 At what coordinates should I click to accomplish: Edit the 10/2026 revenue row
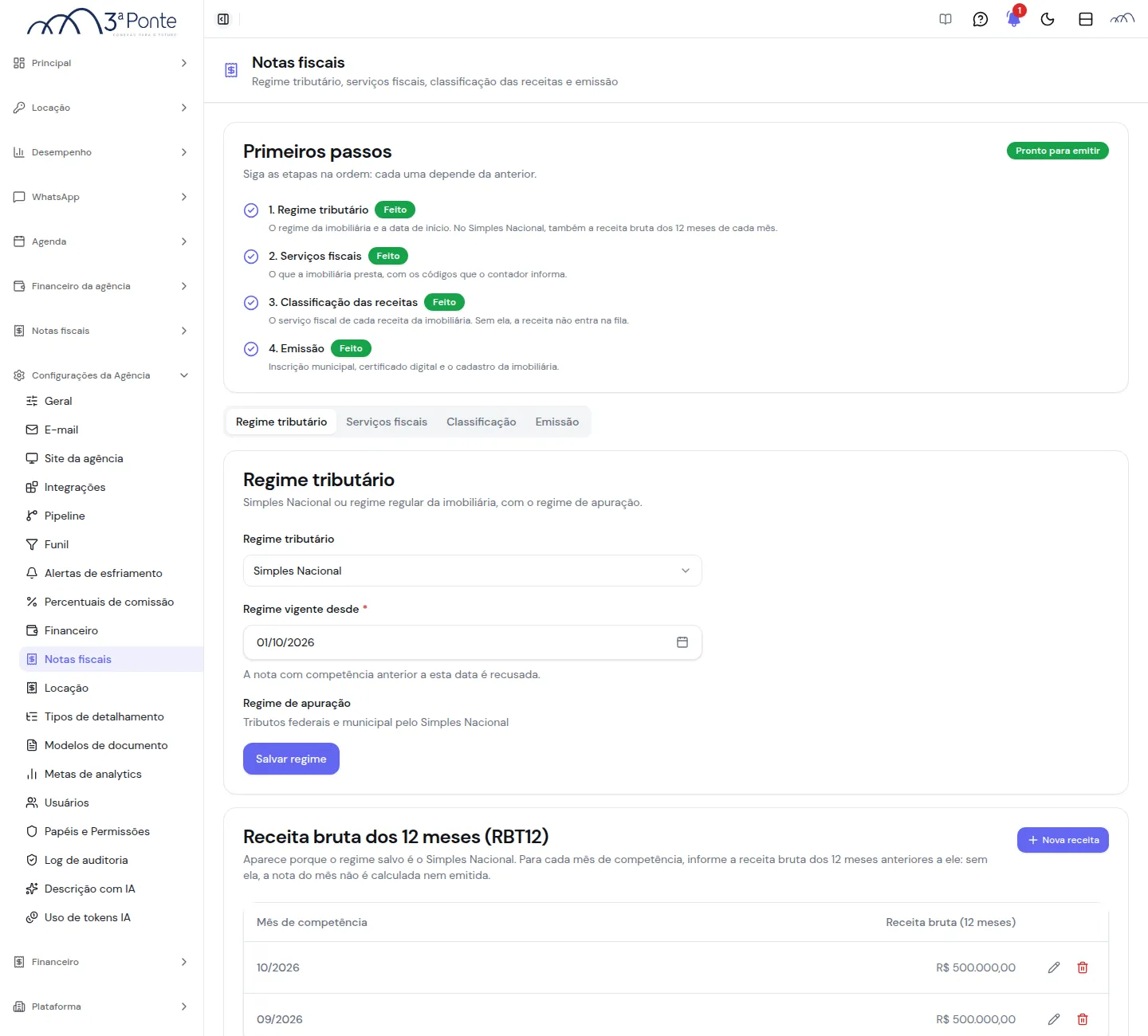click(1054, 967)
